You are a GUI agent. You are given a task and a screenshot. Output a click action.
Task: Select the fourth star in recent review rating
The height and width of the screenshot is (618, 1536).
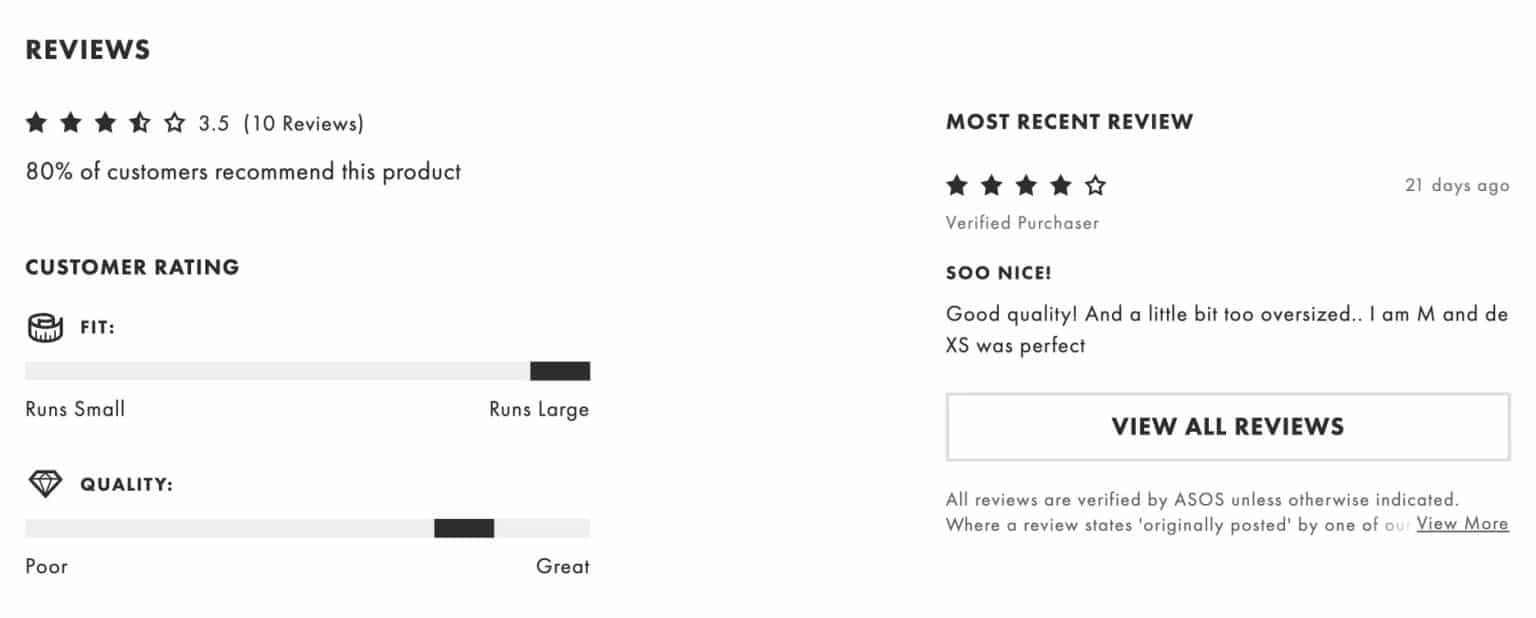1062,185
